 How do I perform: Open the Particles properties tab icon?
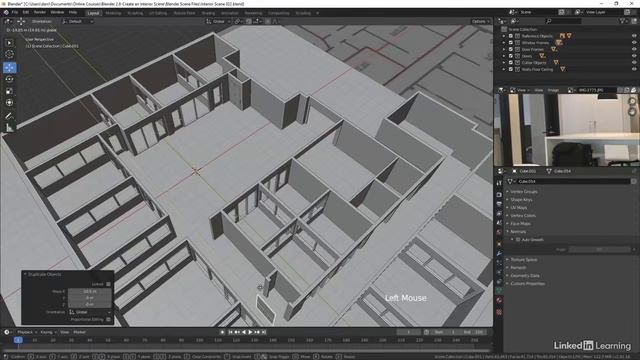coord(499,263)
